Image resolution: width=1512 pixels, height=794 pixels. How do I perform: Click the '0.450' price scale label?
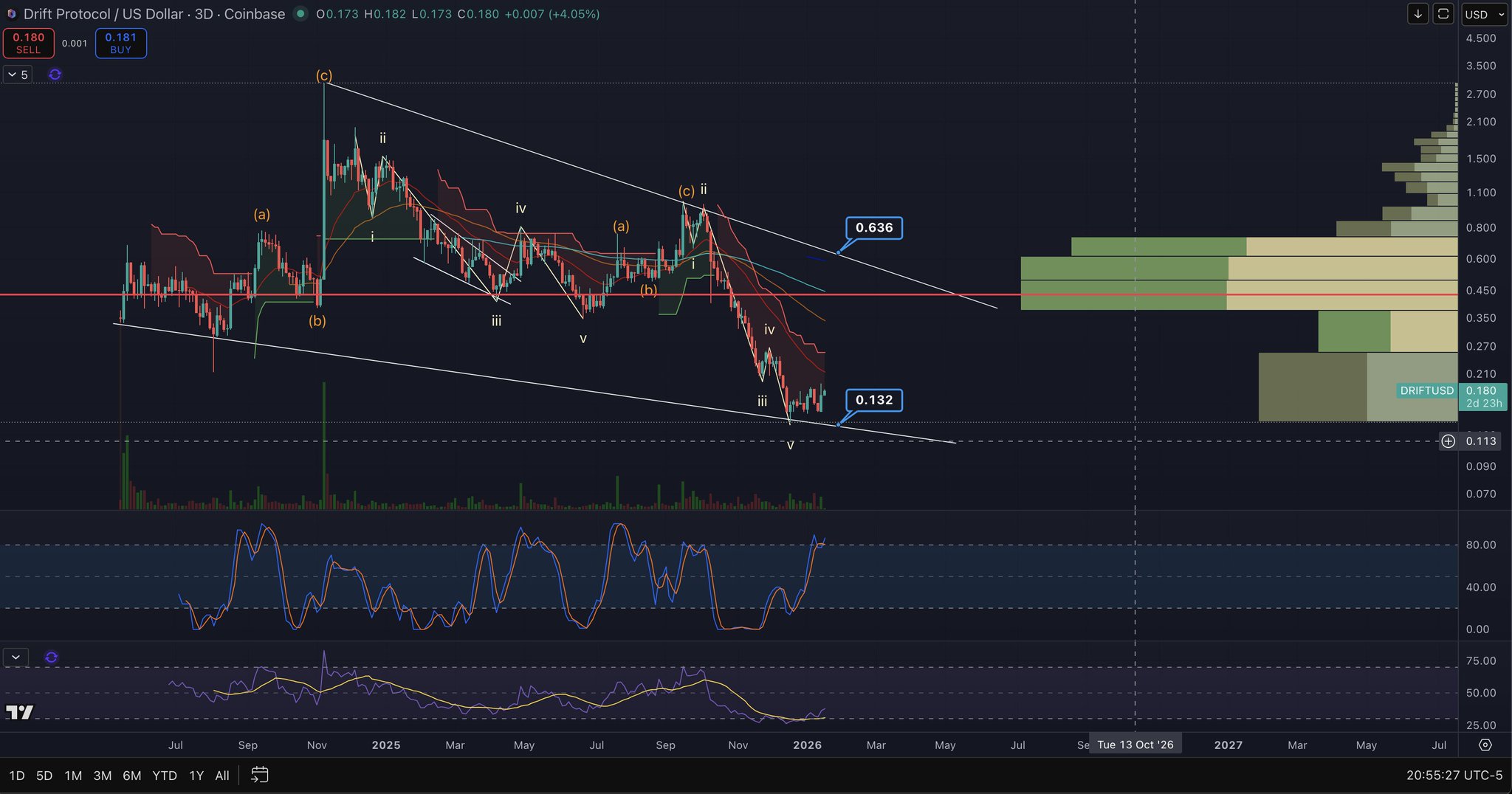click(1481, 291)
